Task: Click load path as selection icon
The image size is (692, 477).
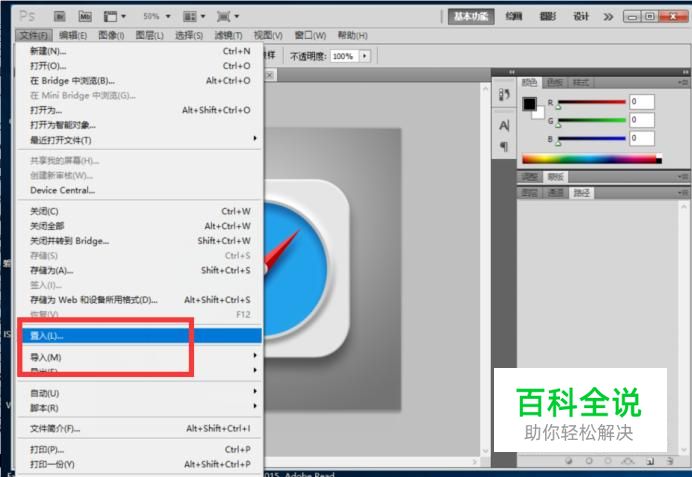Action: point(608,461)
